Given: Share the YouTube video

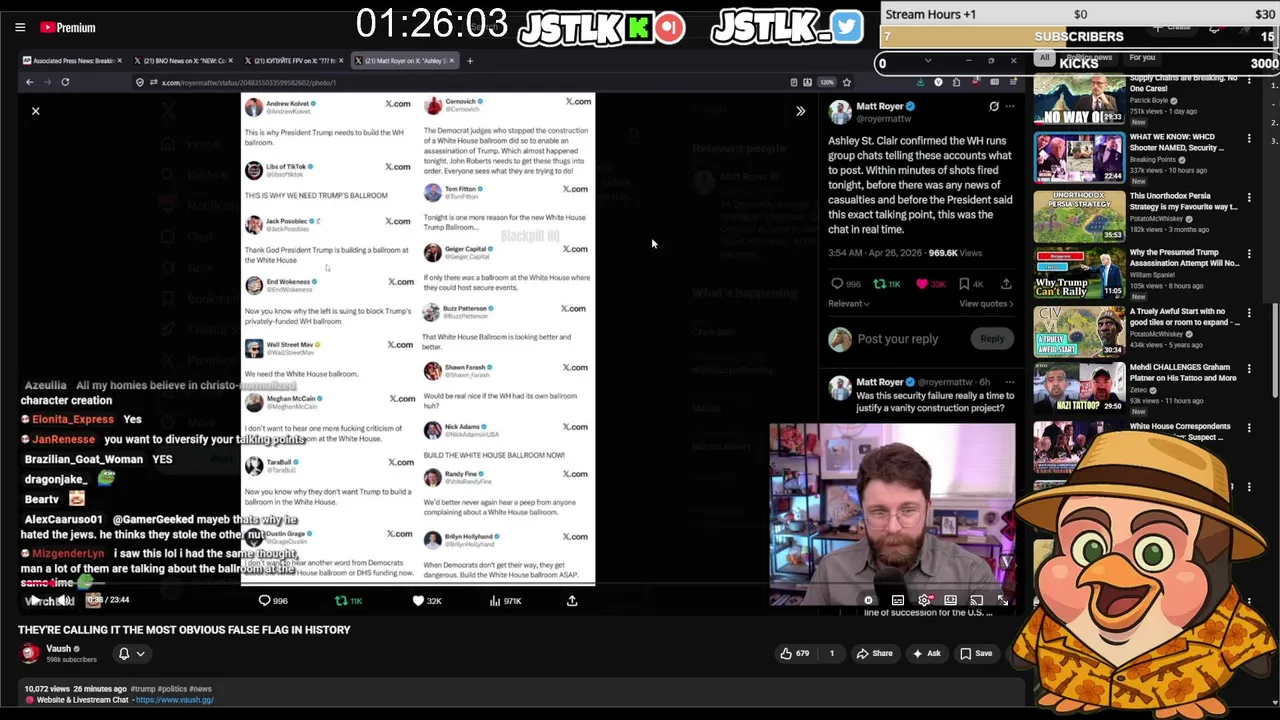Looking at the screenshot, I should (874, 654).
